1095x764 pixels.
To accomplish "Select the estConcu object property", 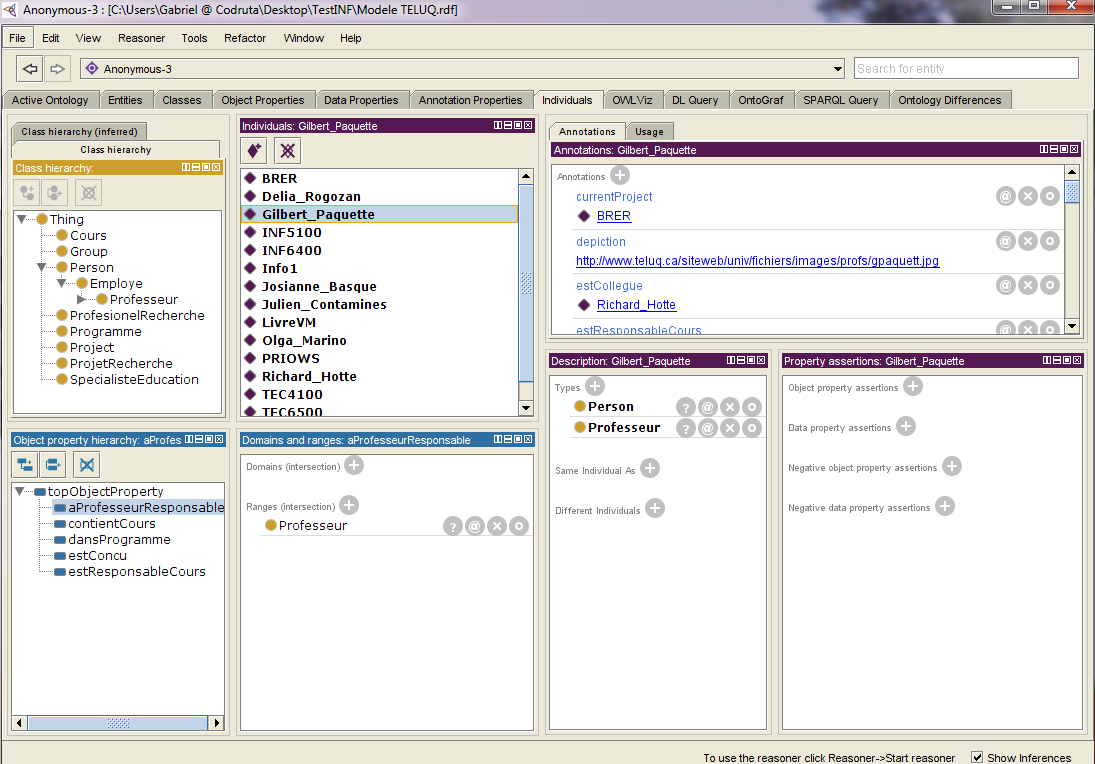I will pyautogui.click(x=97, y=555).
